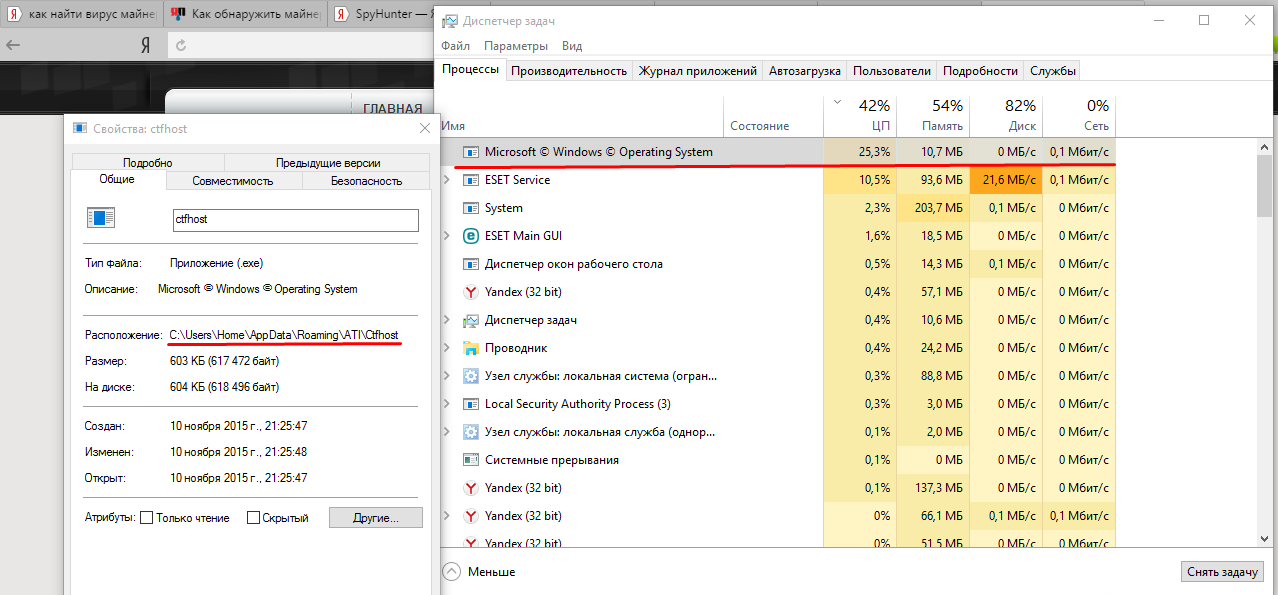Switch to the Пользователи tab
Screen dimensions: 1278x595
coord(892,71)
